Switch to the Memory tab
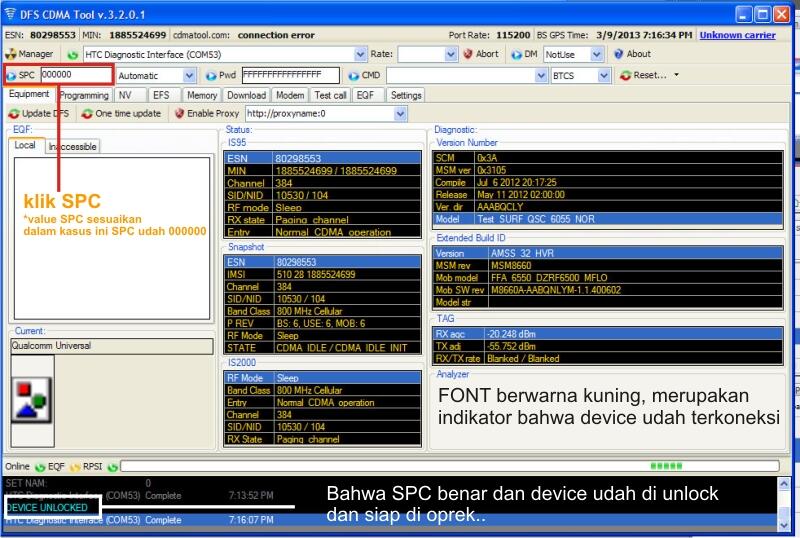The image size is (800, 538). point(202,95)
